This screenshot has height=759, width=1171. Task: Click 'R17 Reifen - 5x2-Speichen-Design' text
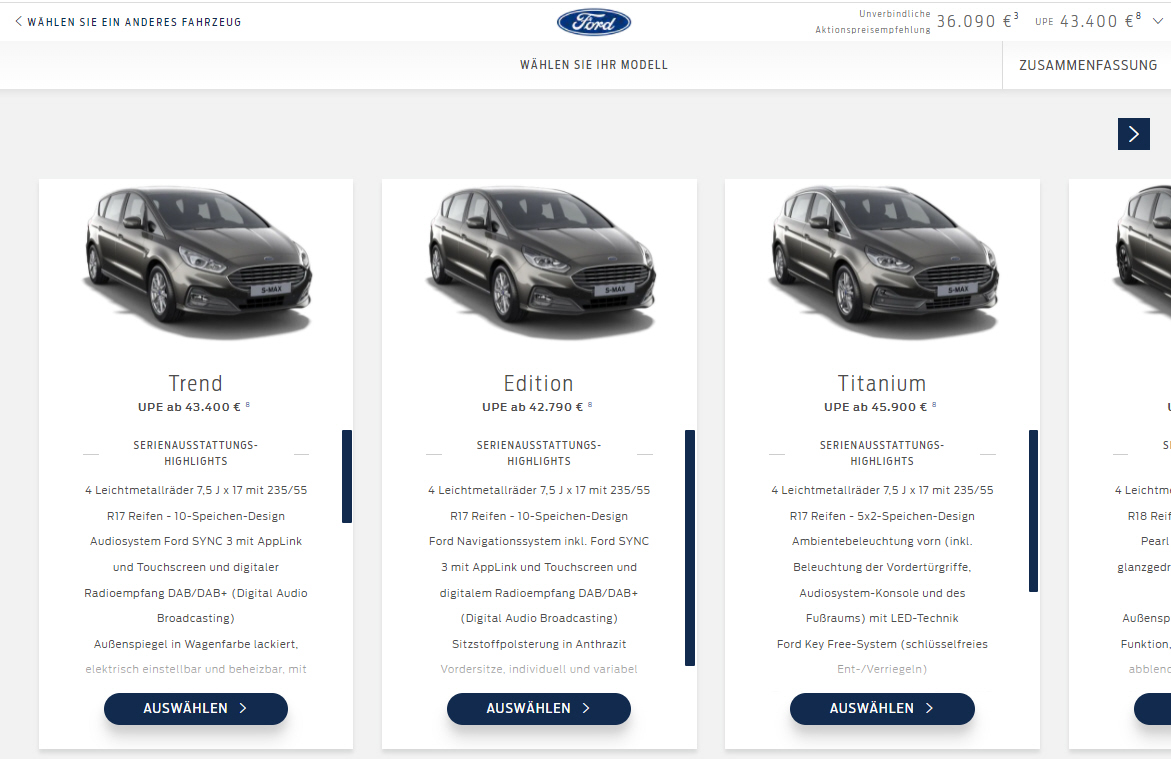[882, 516]
